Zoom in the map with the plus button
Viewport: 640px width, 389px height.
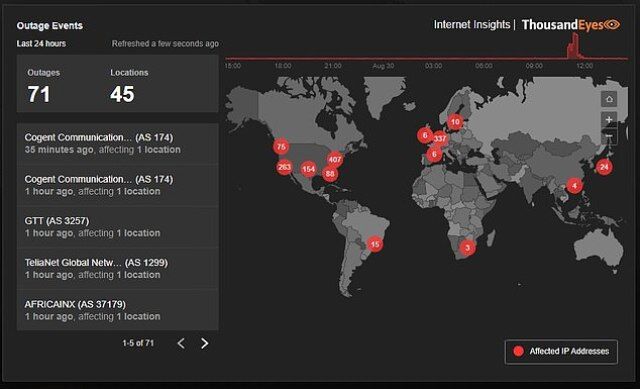pyautogui.click(x=609, y=119)
